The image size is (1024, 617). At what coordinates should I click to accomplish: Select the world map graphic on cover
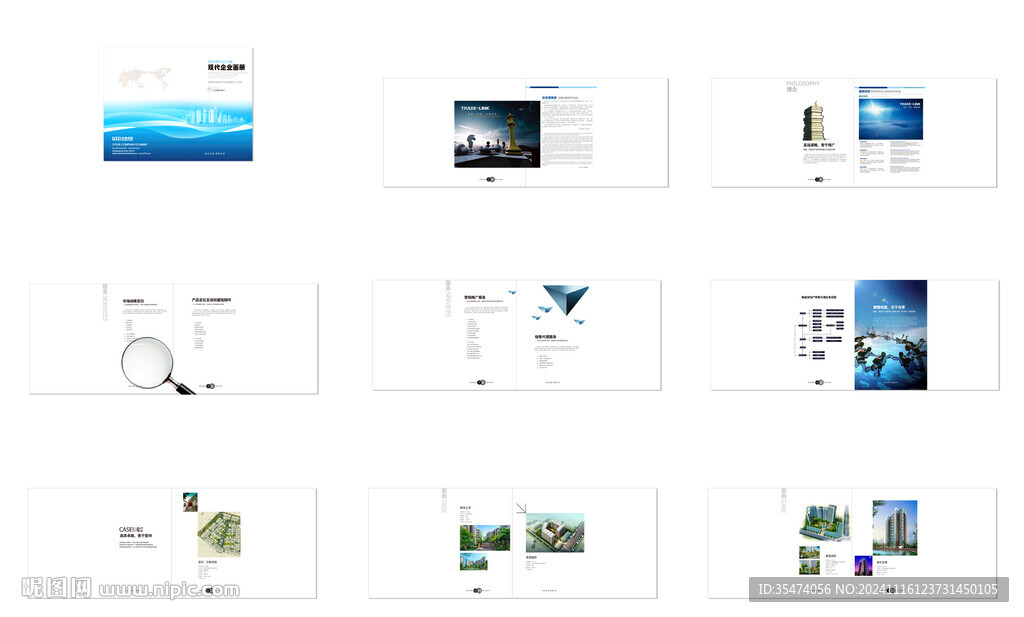pos(145,79)
